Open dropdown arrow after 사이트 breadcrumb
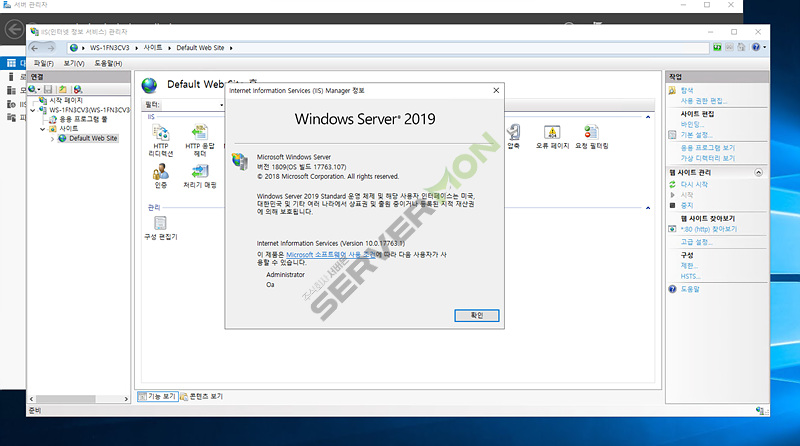The width and height of the screenshot is (800, 446). pyautogui.click(x=169, y=48)
